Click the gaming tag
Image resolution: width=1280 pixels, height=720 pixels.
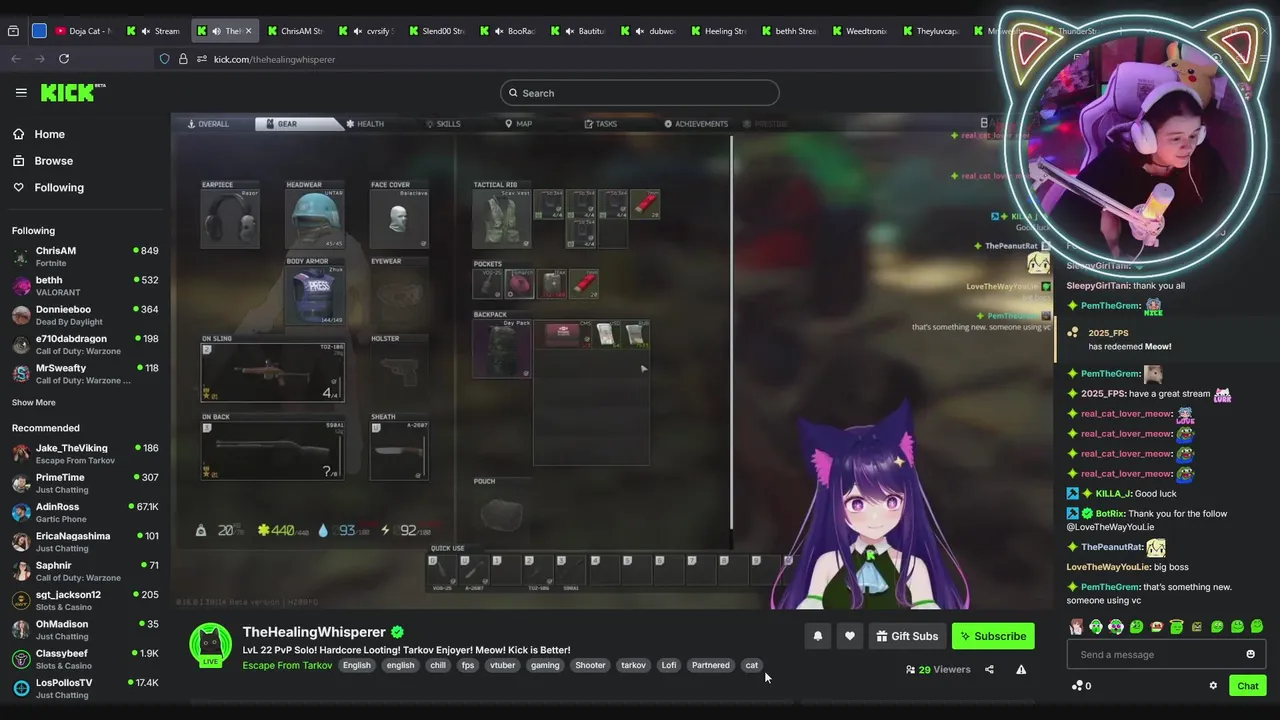coord(545,665)
